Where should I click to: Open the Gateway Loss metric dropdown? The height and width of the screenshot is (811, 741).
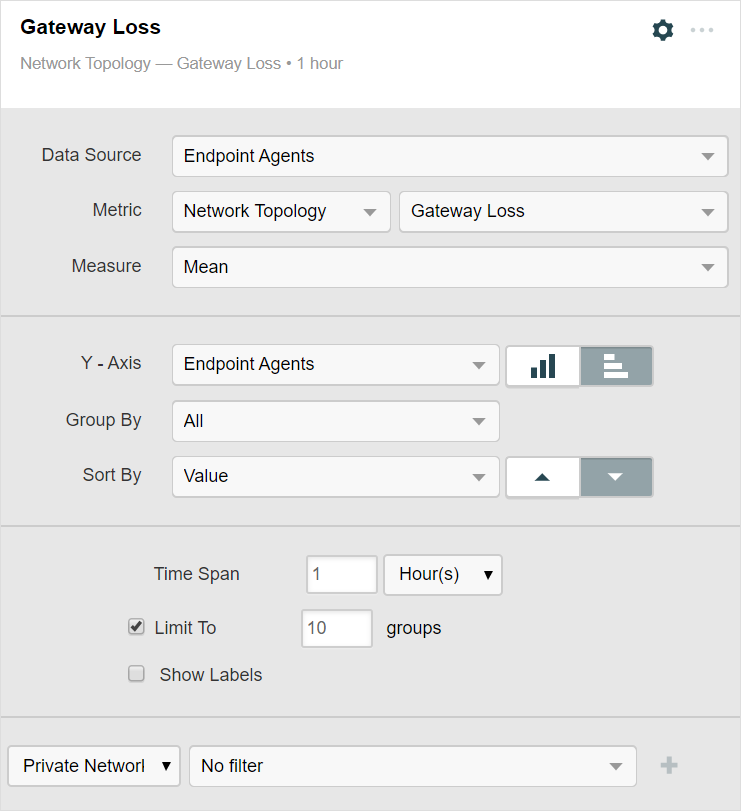point(563,212)
